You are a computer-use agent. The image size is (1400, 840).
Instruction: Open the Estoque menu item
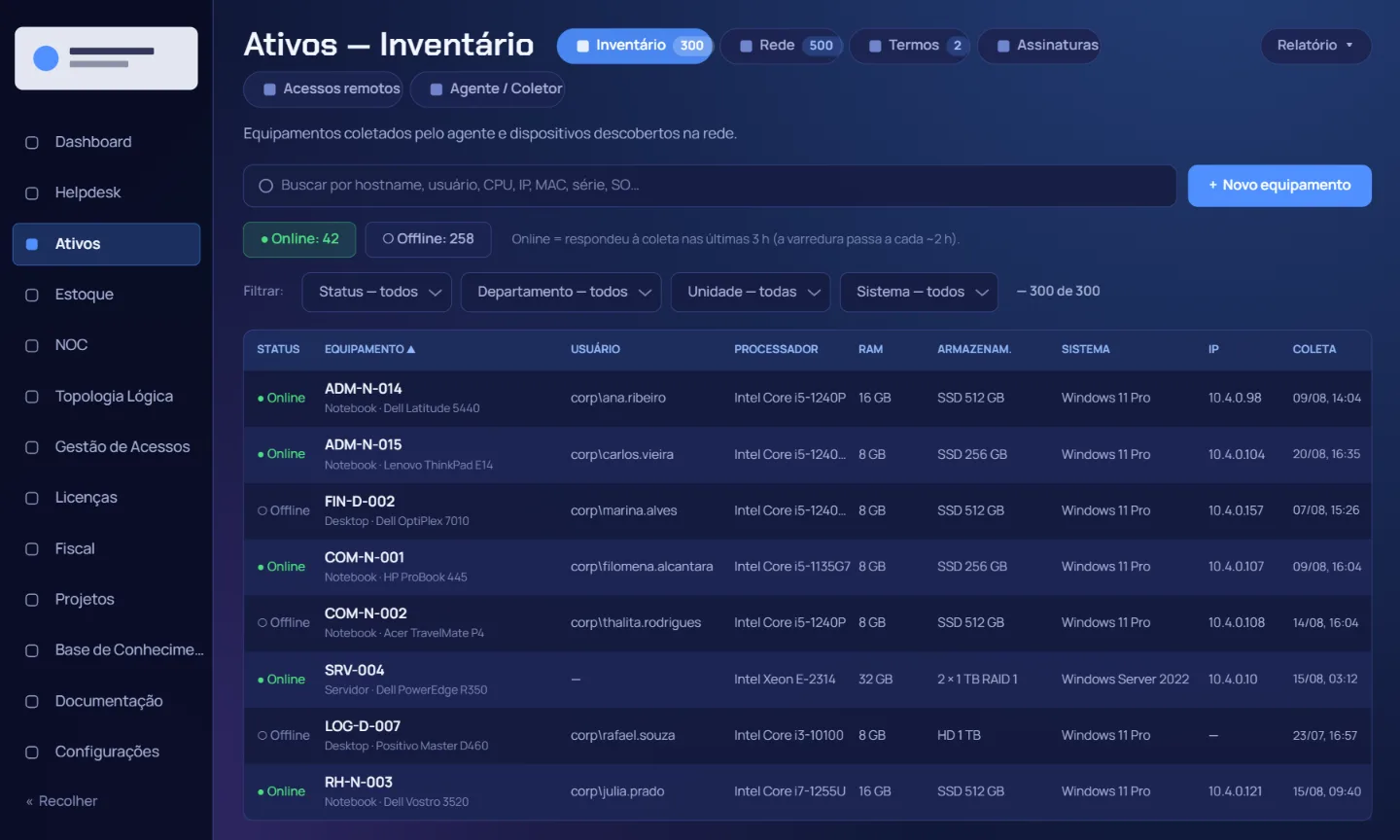(x=106, y=295)
